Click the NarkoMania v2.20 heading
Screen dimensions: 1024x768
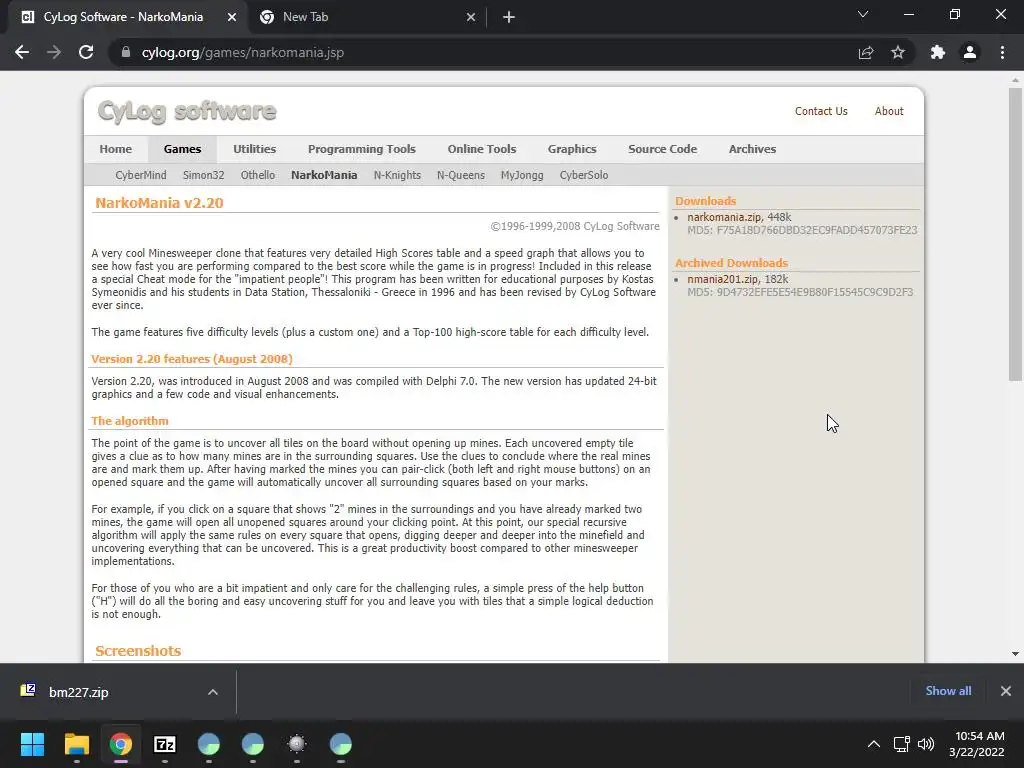(x=159, y=203)
